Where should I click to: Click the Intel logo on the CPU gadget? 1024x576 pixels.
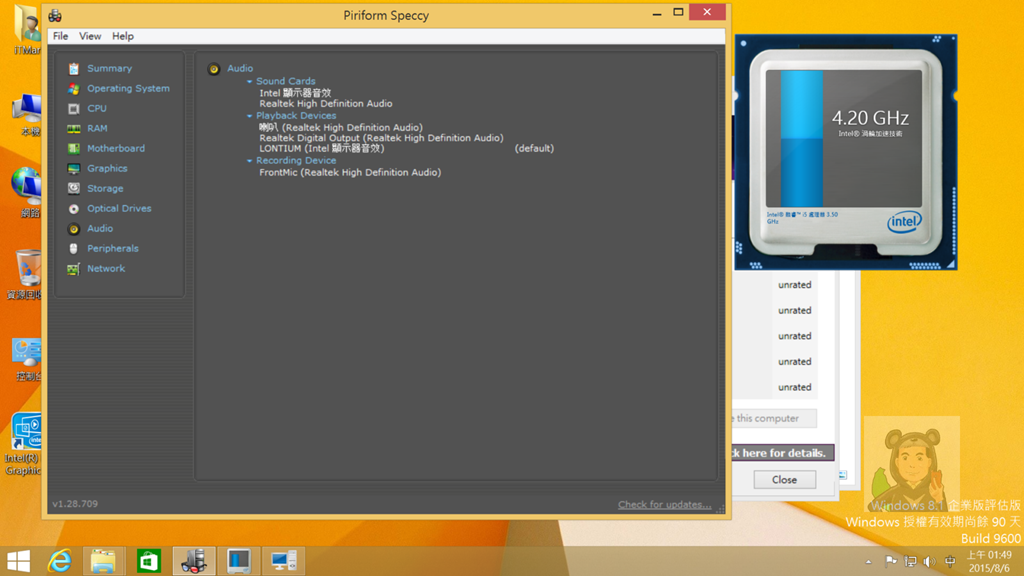point(904,223)
